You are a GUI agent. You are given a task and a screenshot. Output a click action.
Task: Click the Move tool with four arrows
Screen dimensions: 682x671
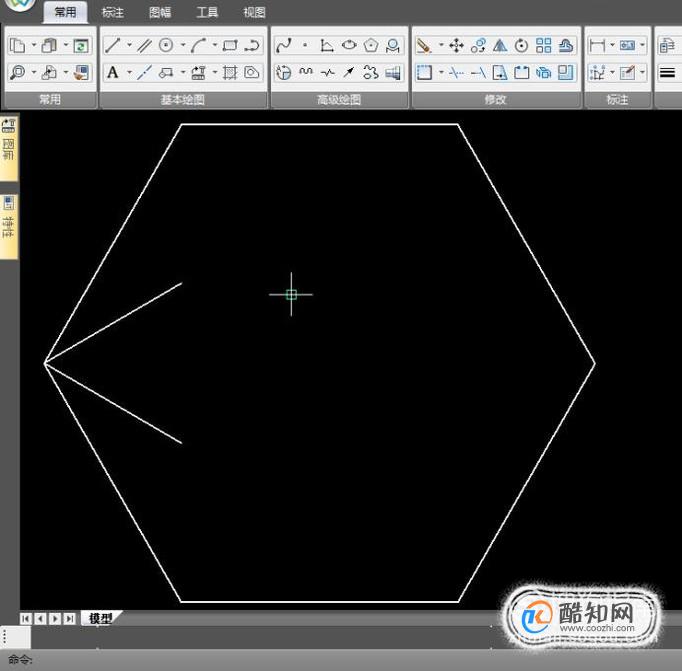point(456,45)
